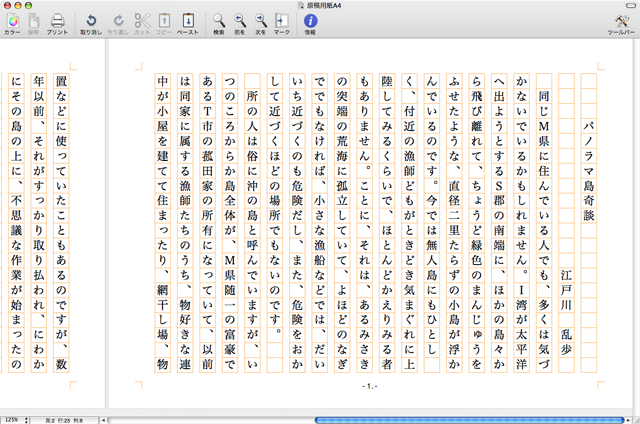The image size is (640, 424).
Task: Place cursor in column starting ふせたような
Action: (454, 223)
